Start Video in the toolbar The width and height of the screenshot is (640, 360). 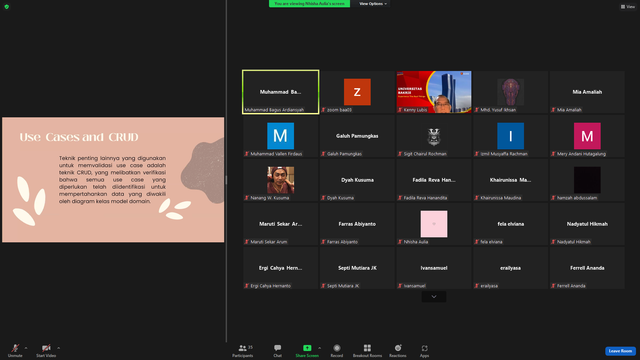46,351
